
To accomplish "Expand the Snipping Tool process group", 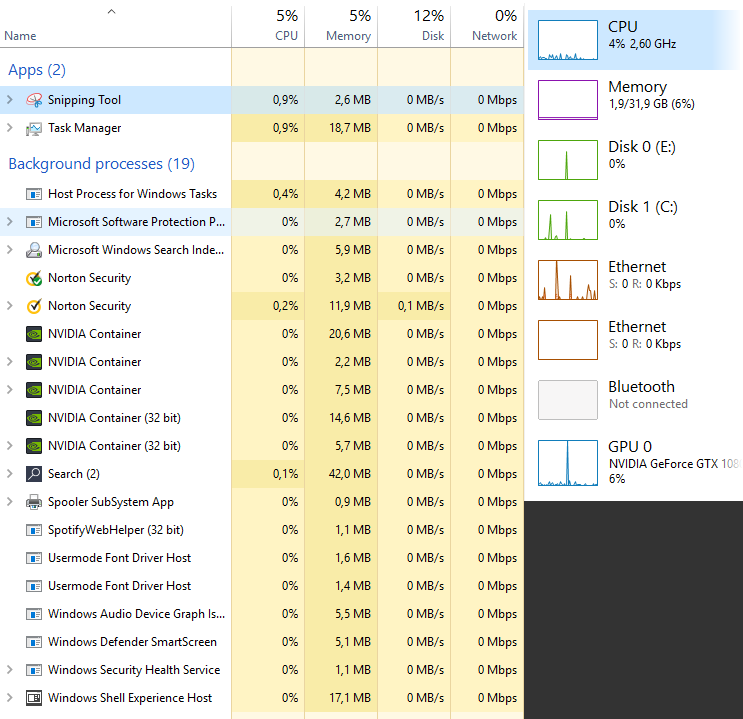I will (10, 100).
